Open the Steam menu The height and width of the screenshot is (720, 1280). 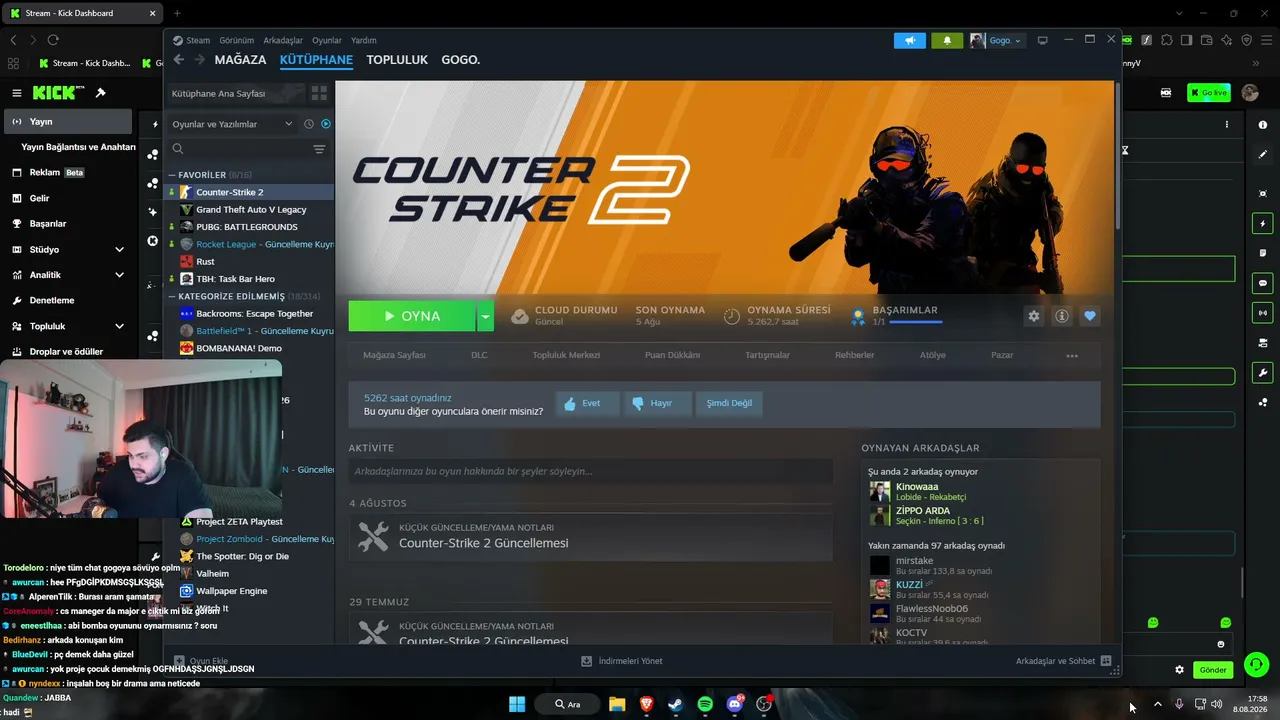click(198, 41)
